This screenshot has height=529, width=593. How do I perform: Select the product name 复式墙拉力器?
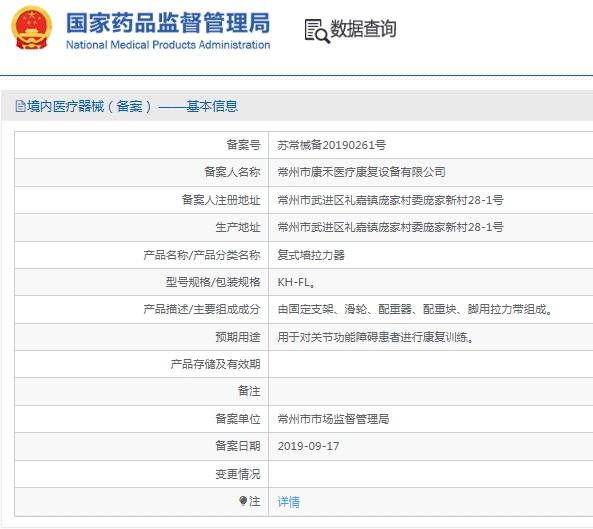click(x=311, y=255)
